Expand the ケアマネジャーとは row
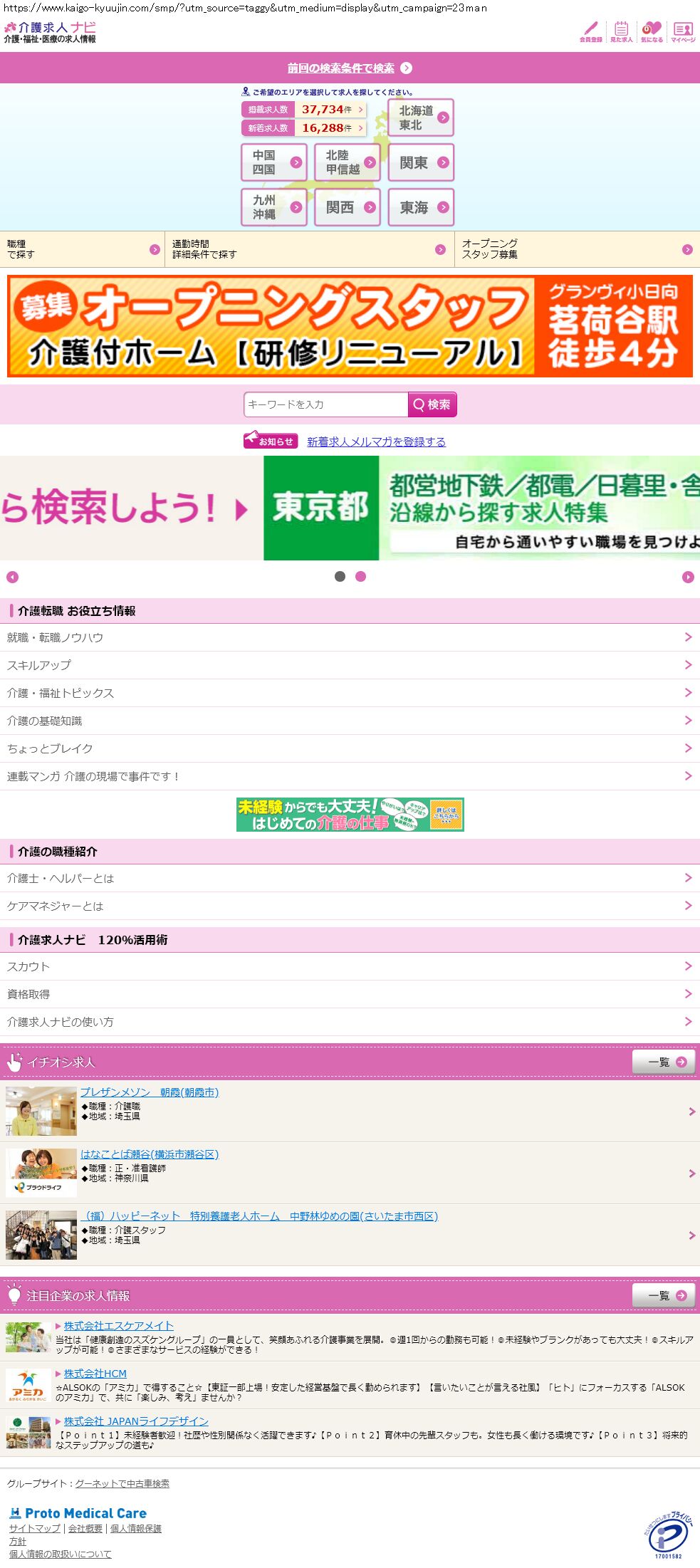700x1568 pixels. [x=350, y=906]
